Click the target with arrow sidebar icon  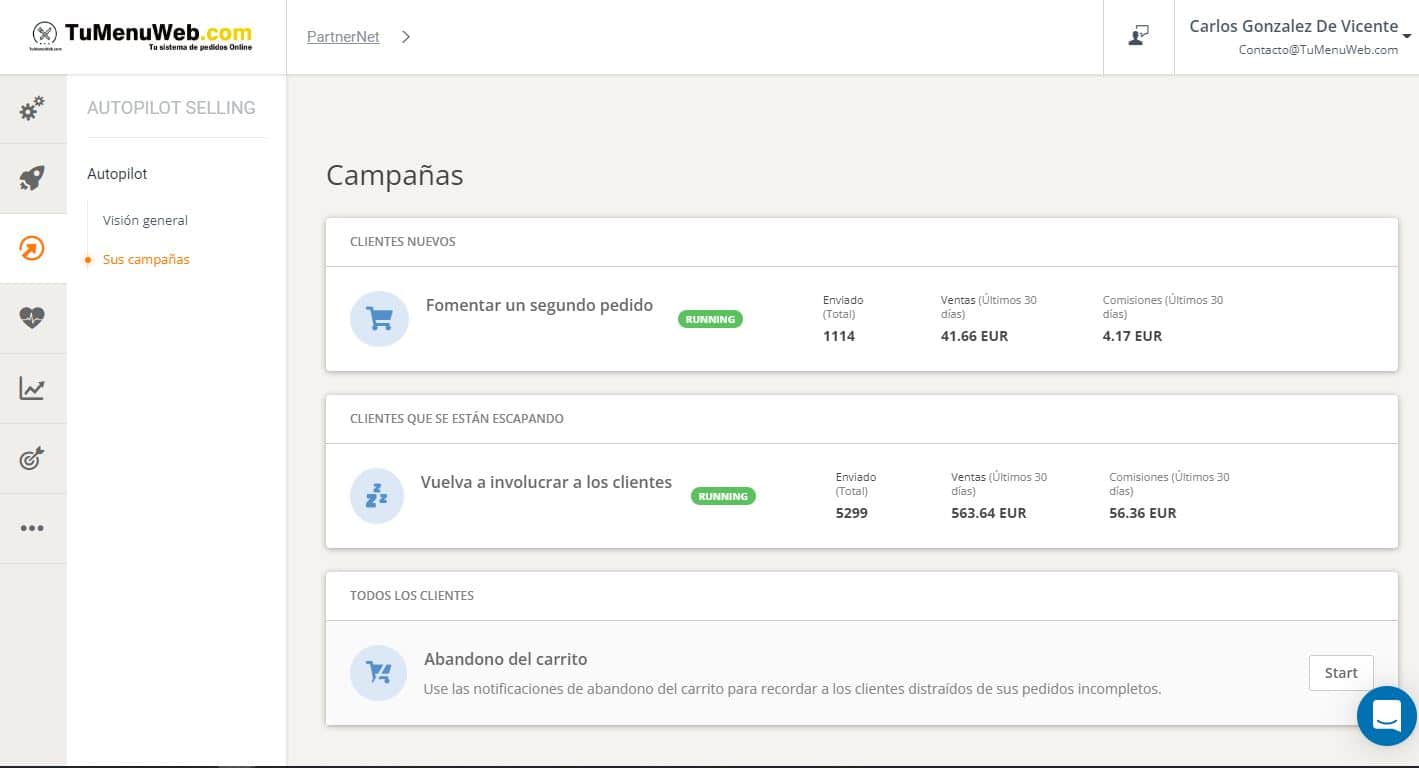point(32,459)
